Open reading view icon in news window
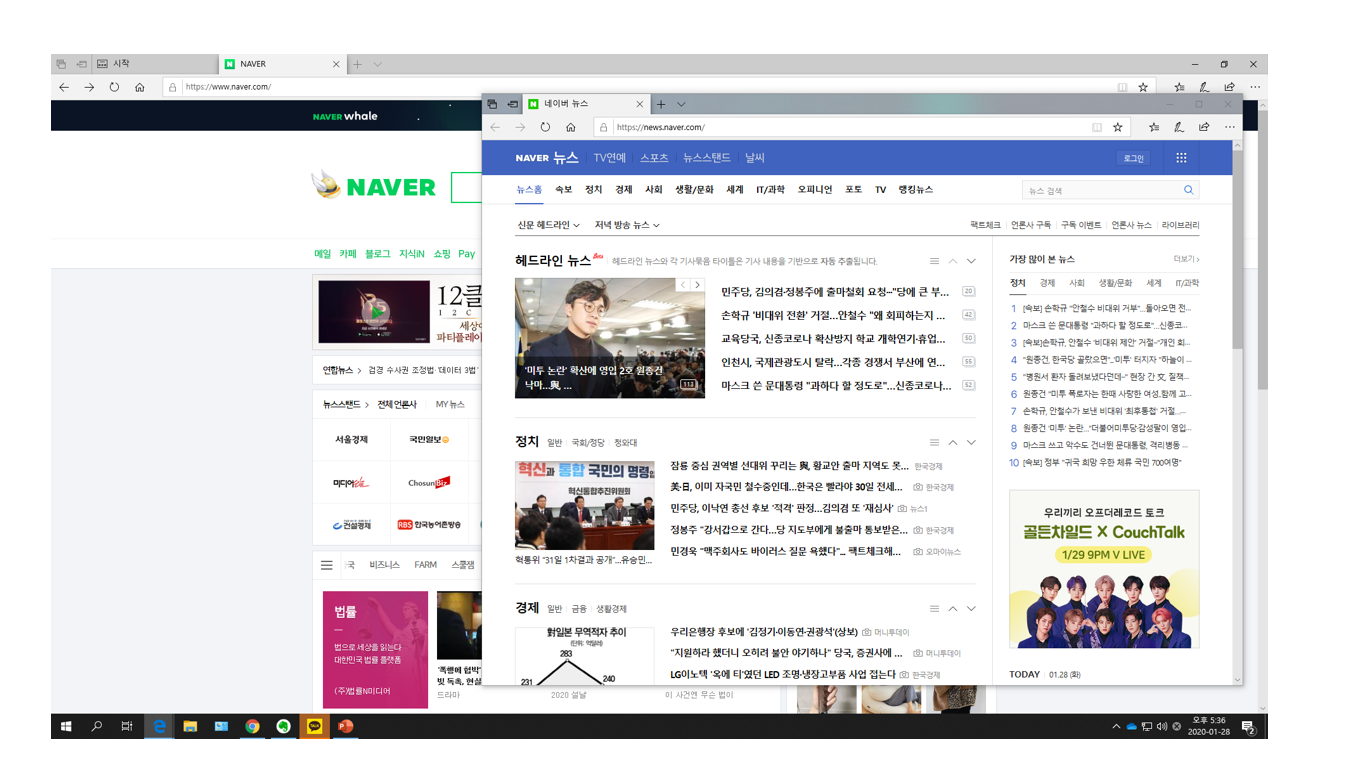The width and height of the screenshot is (1372, 774). 1097,127
